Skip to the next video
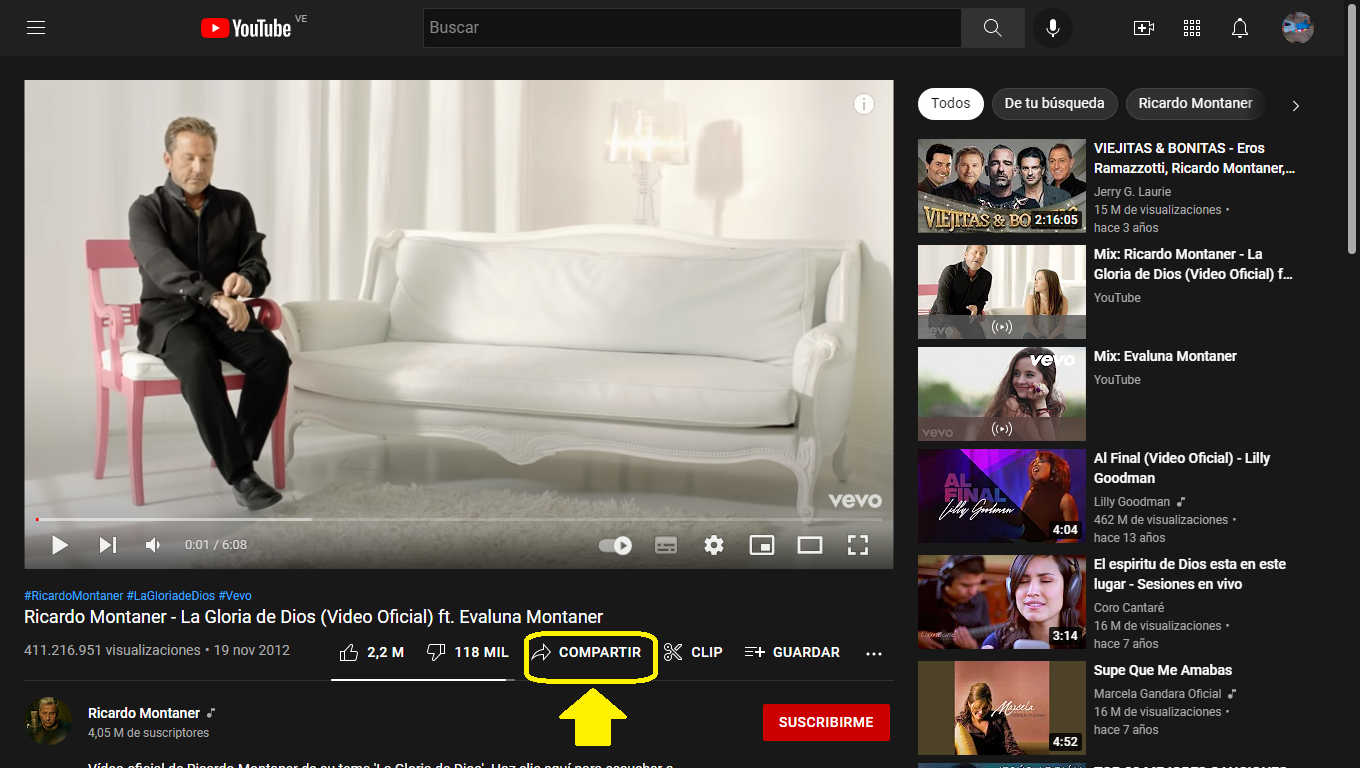Image resolution: width=1360 pixels, height=768 pixels. click(x=108, y=545)
